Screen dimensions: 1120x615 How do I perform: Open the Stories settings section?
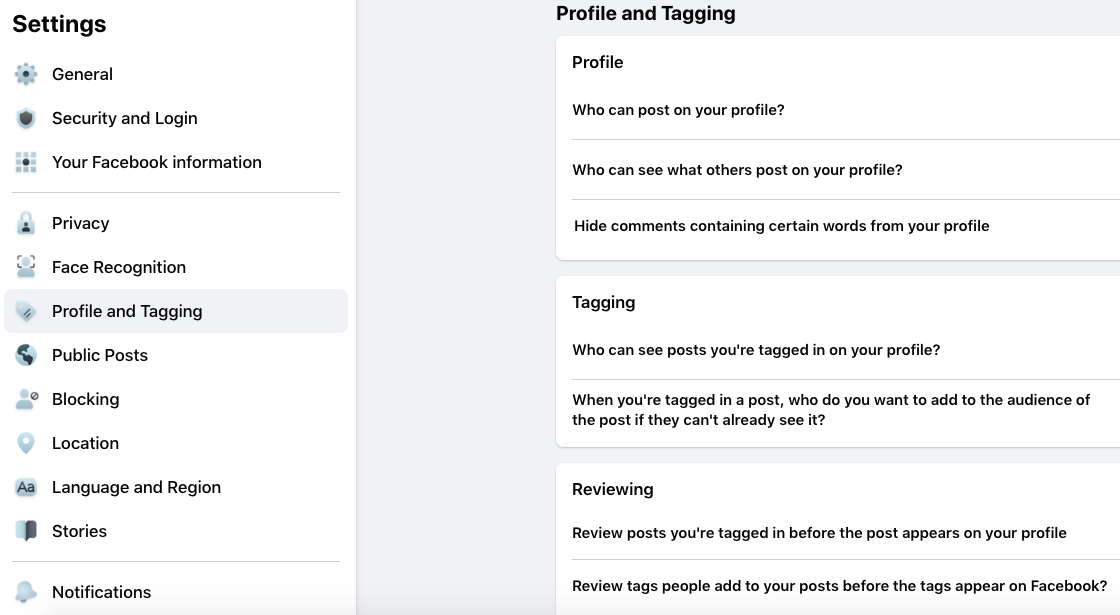point(79,531)
